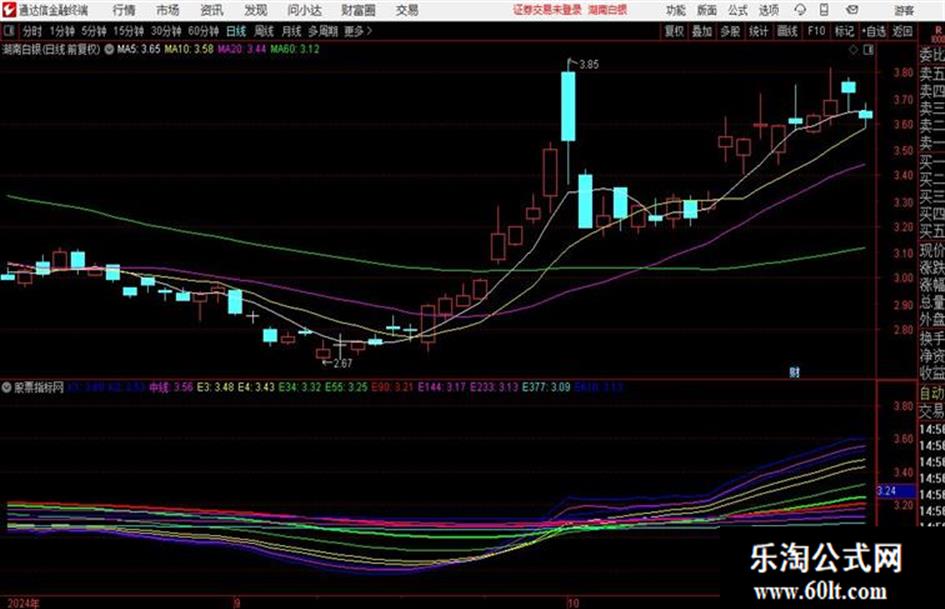Image resolution: width=945 pixels, height=609 pixels.
Task: Open the headset customer service icon
Action: 800,10
